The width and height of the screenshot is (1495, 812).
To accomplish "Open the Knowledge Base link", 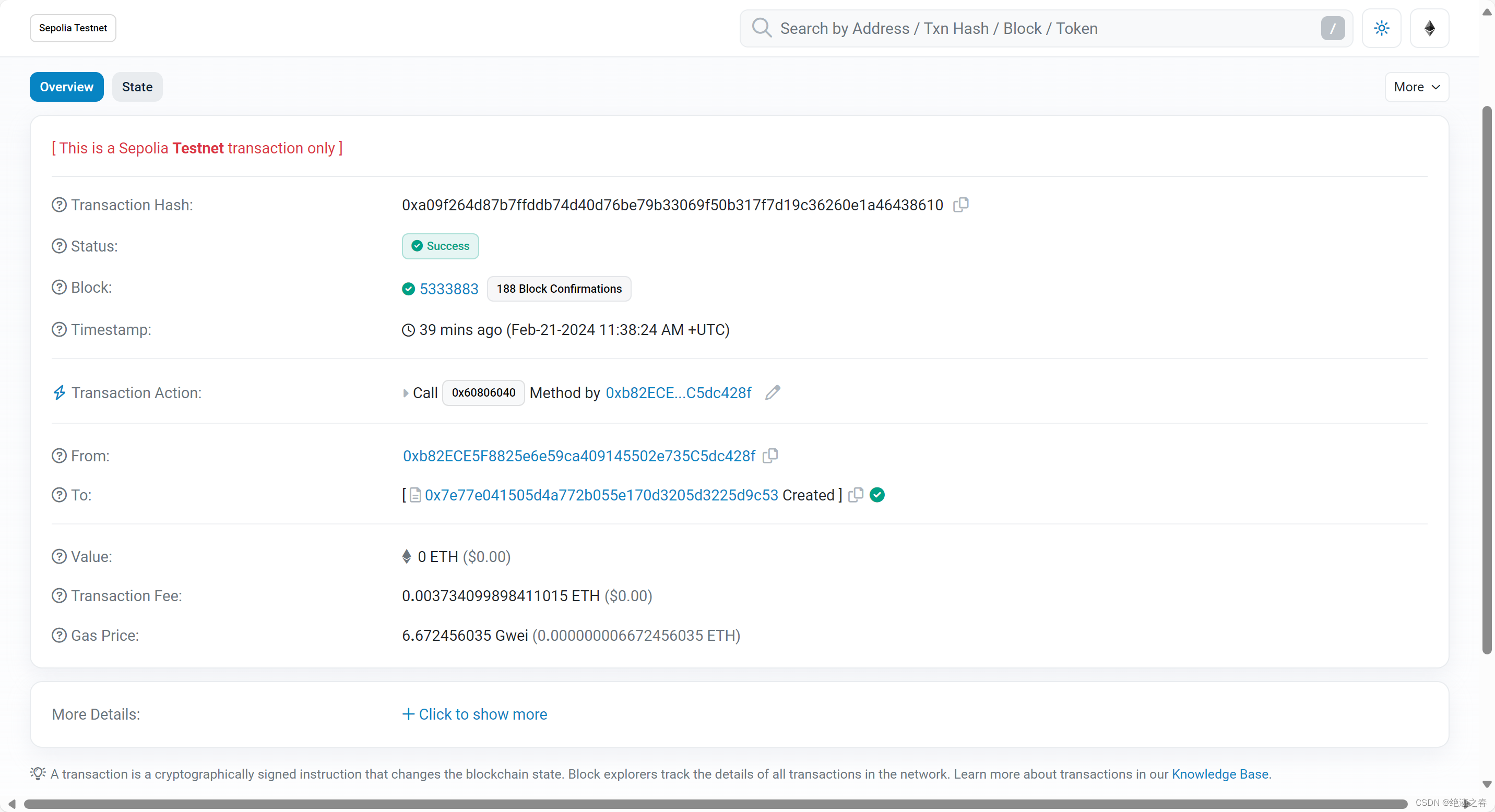I will [x=1220, y=774].
